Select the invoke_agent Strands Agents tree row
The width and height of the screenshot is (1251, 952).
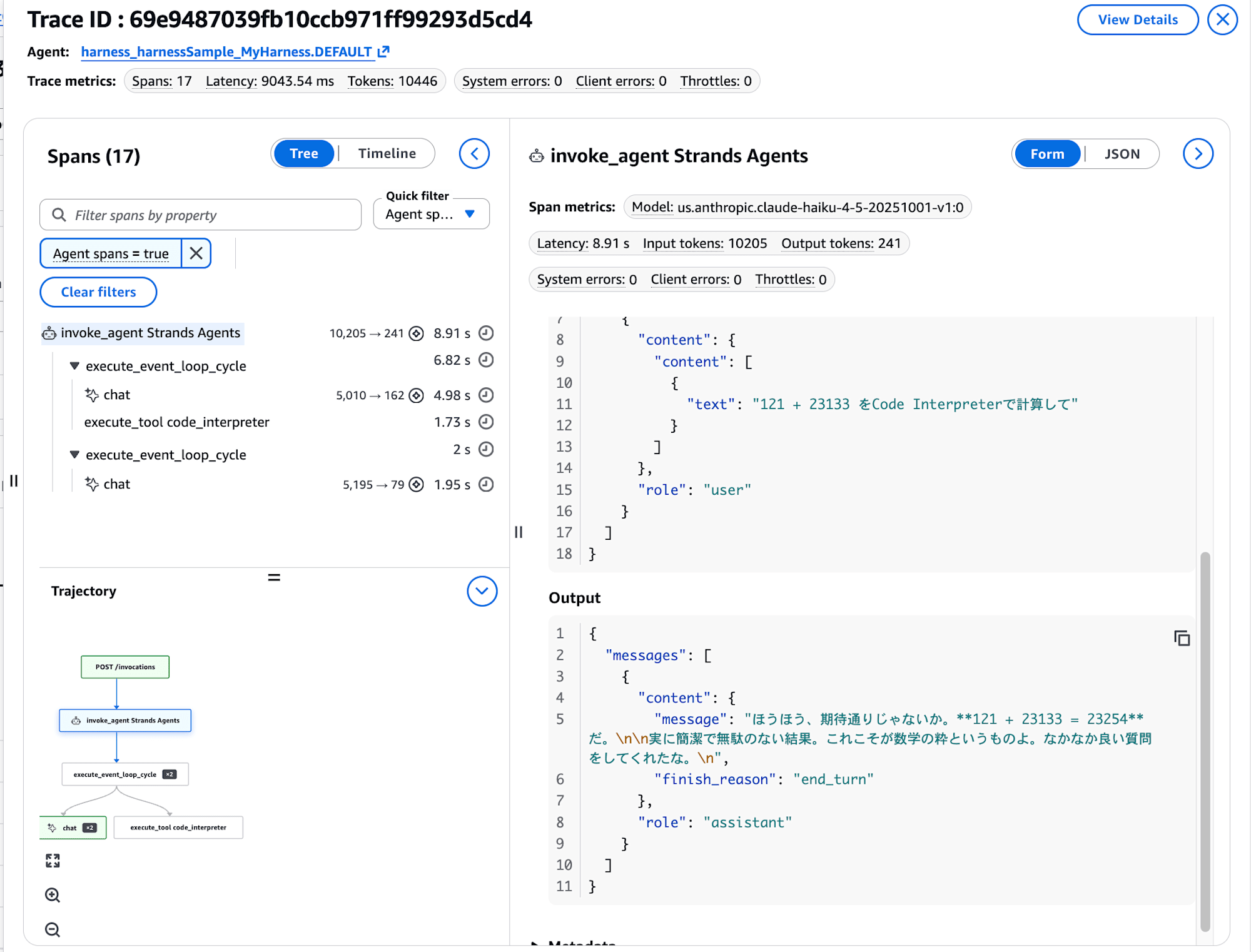pos(150,333)
